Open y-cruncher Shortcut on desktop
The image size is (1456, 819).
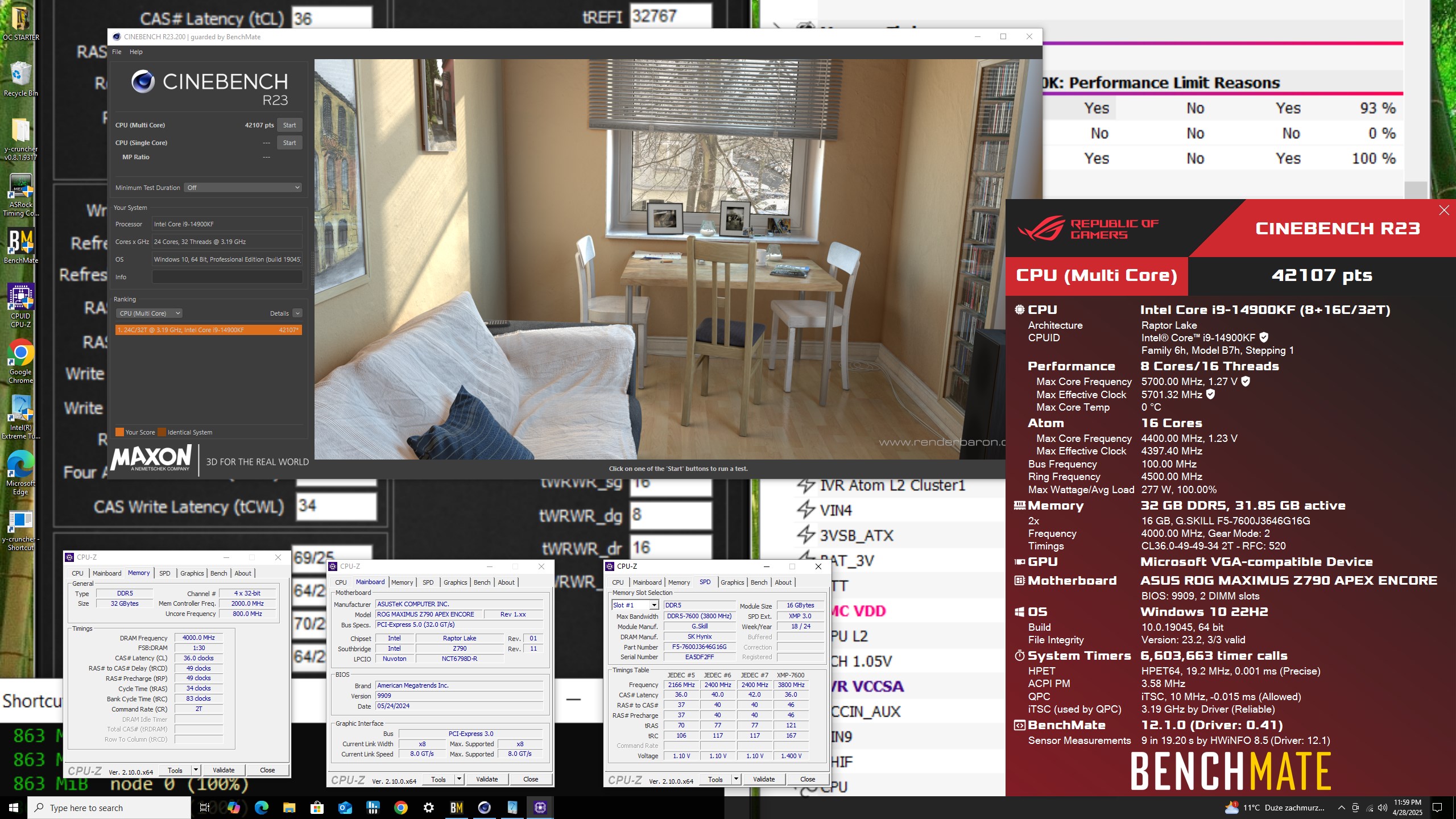[x=21, y=529]
